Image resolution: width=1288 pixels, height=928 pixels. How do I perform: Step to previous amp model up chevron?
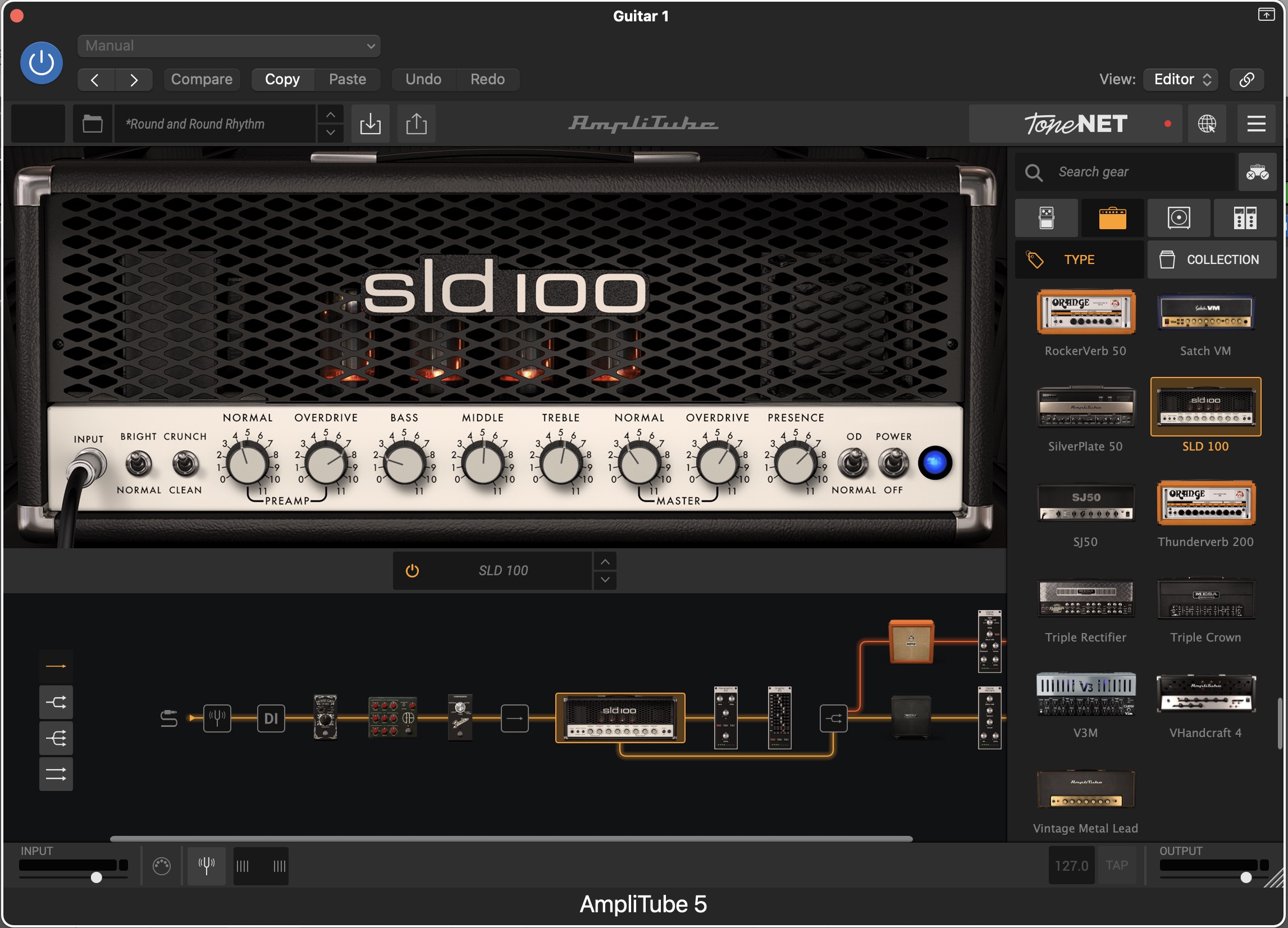pos(605,562)
